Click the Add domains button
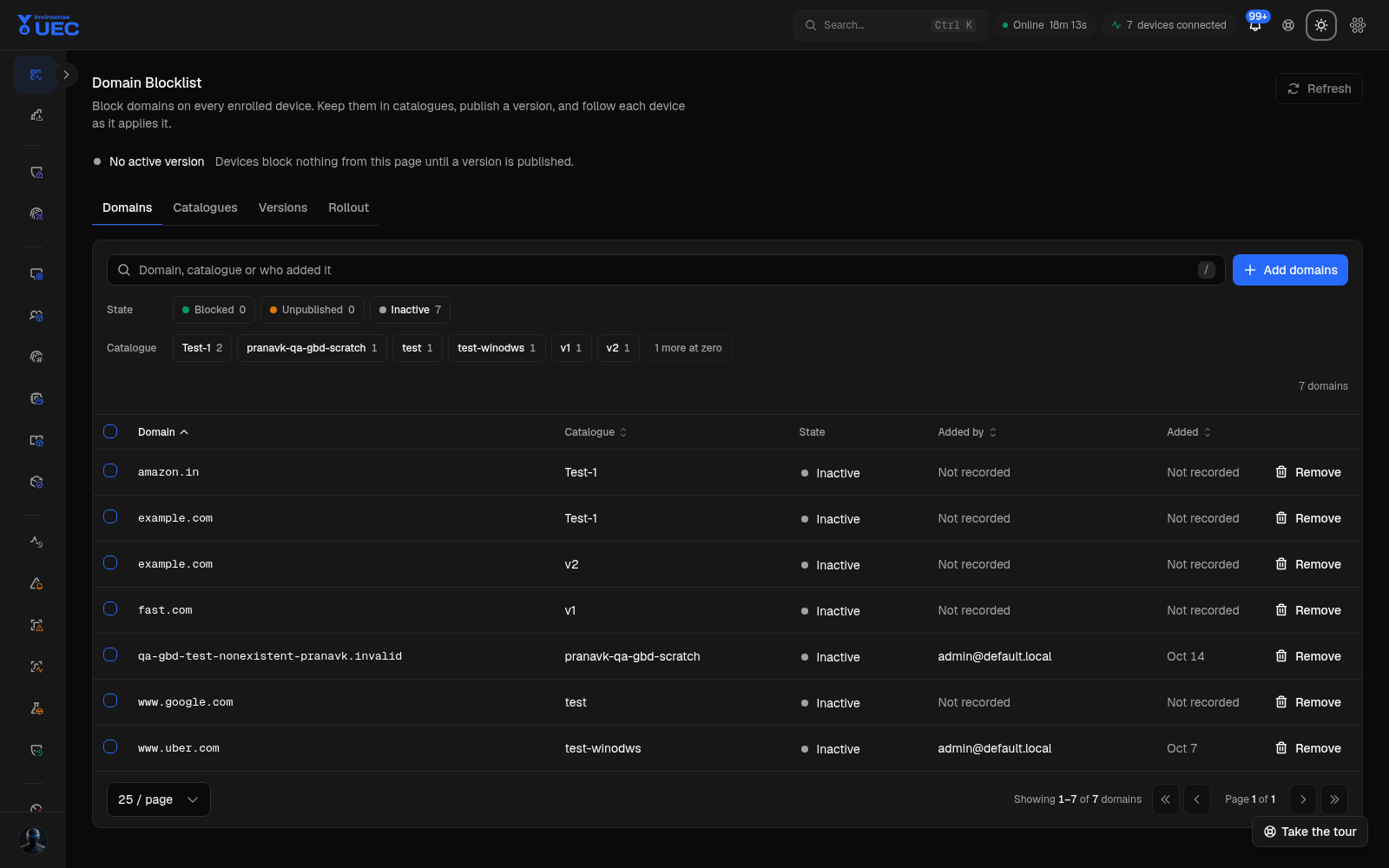Image resolution: width=1389 pixels, height=868 pixels. click(1290, 270)
